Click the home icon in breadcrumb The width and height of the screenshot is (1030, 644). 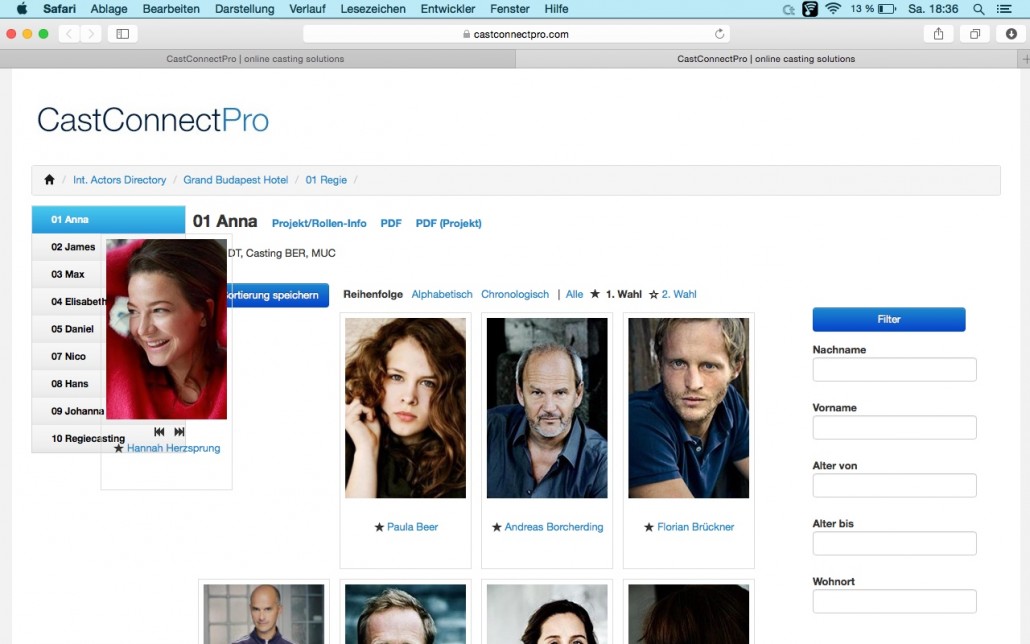(49, 179)
